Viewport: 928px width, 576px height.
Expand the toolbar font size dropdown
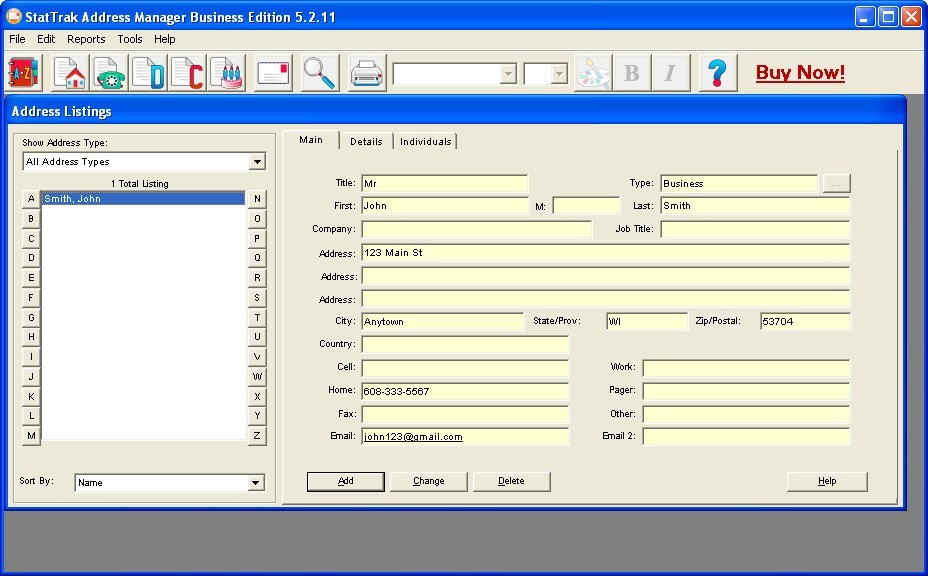tap(559, 74)
